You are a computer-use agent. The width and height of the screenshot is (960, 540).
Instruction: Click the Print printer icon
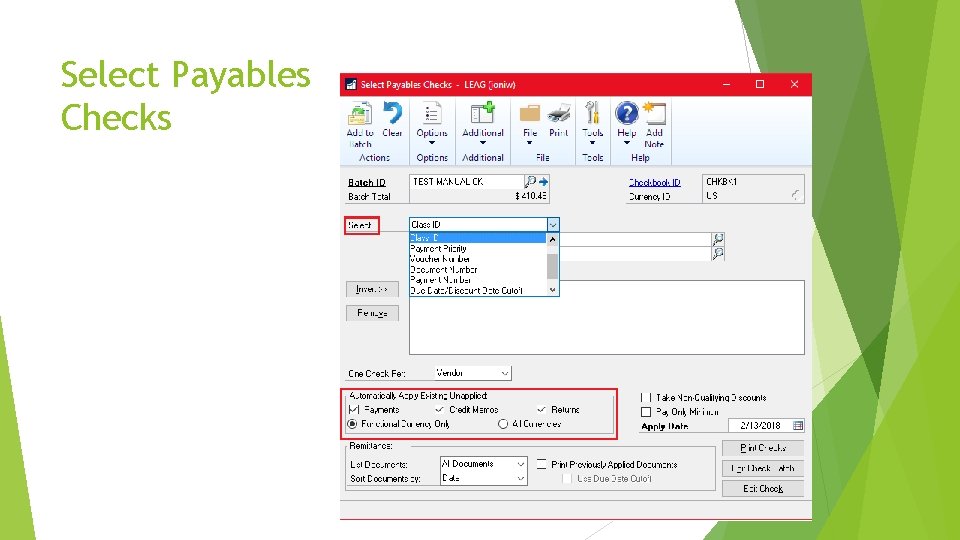click(559, 114)
